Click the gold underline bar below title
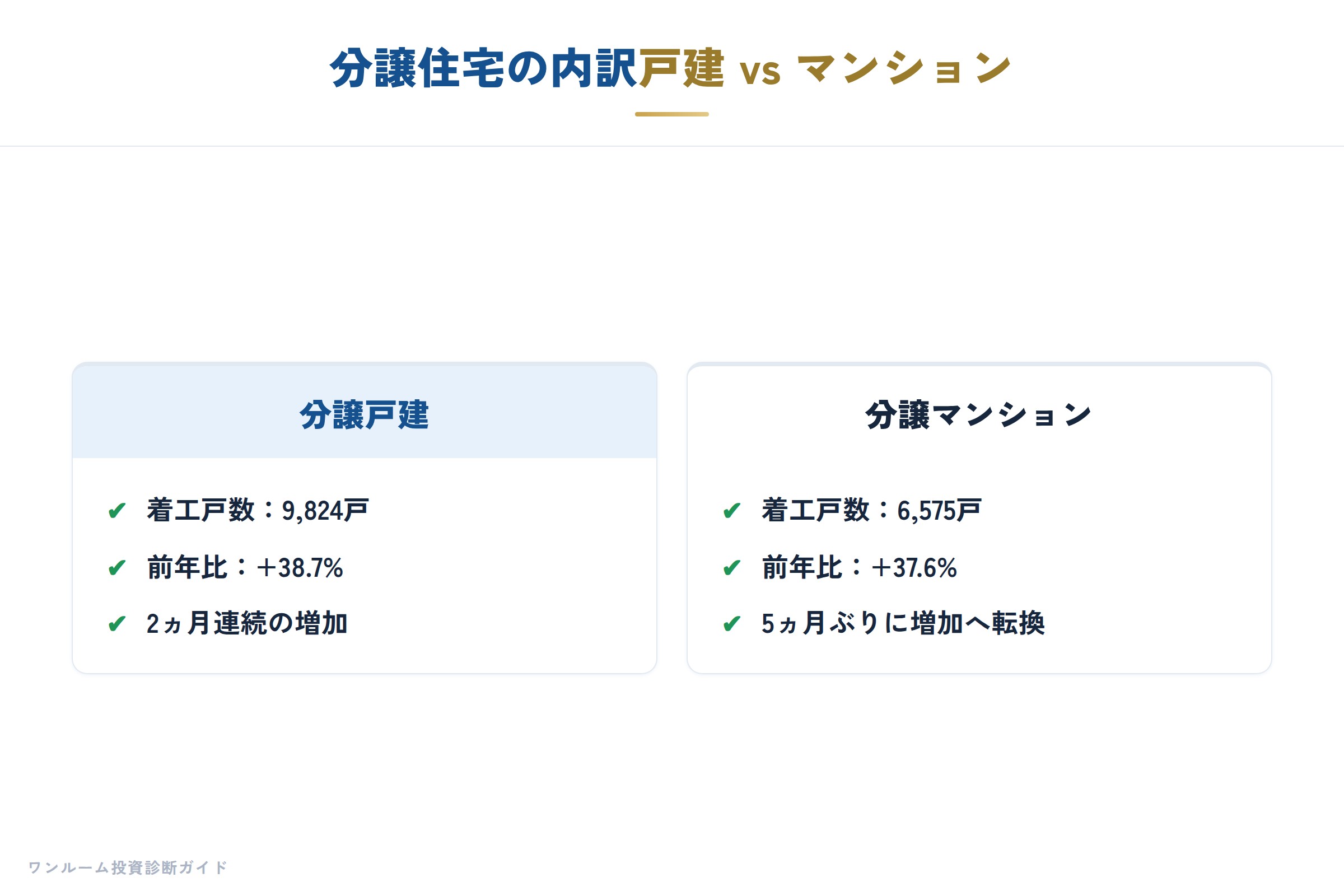1344x896 pixels. click(x=672, y=114)
